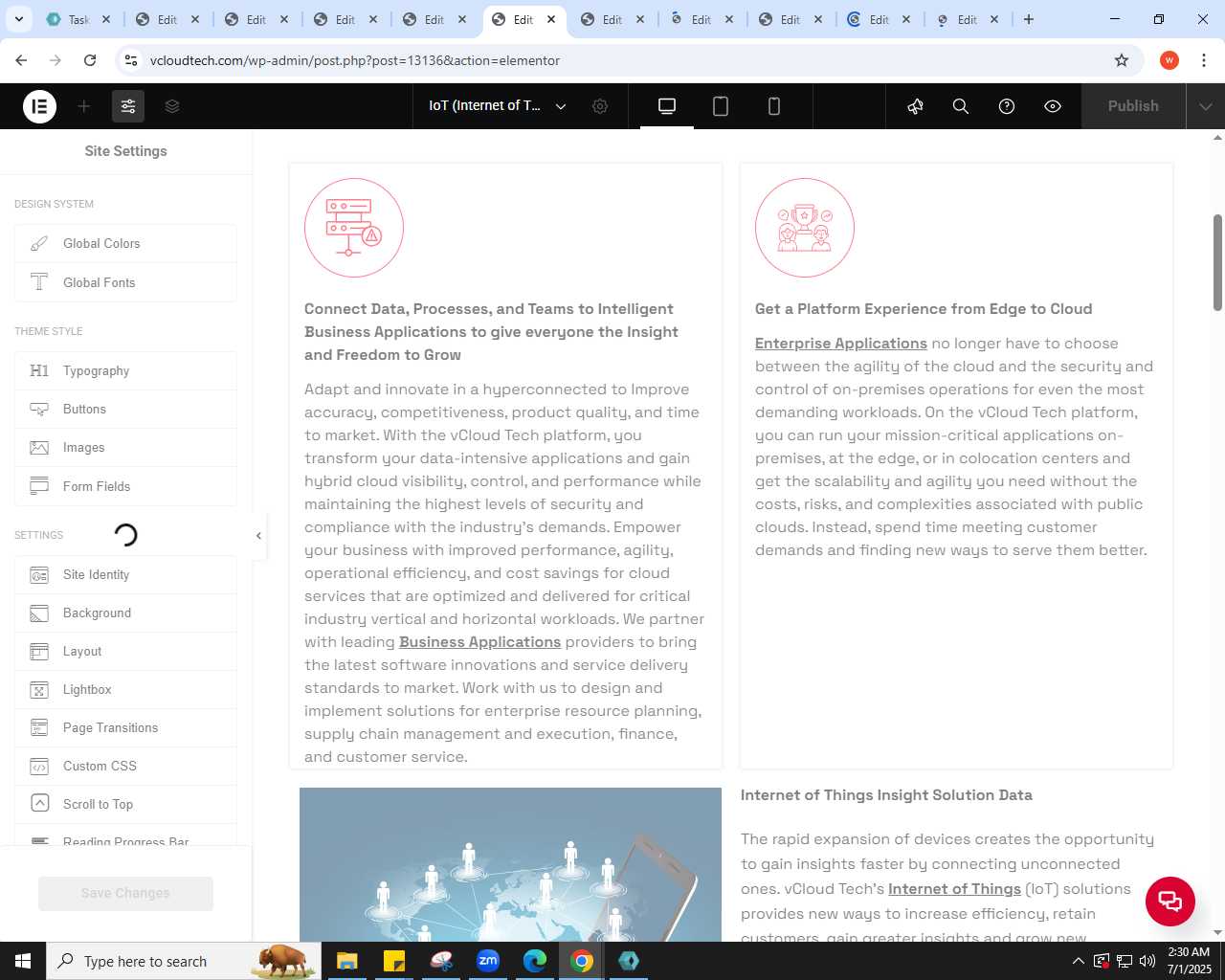This screenshot has height=980, width=1225.
Task: Open Form Fields theme style
Action: point(125,486)
